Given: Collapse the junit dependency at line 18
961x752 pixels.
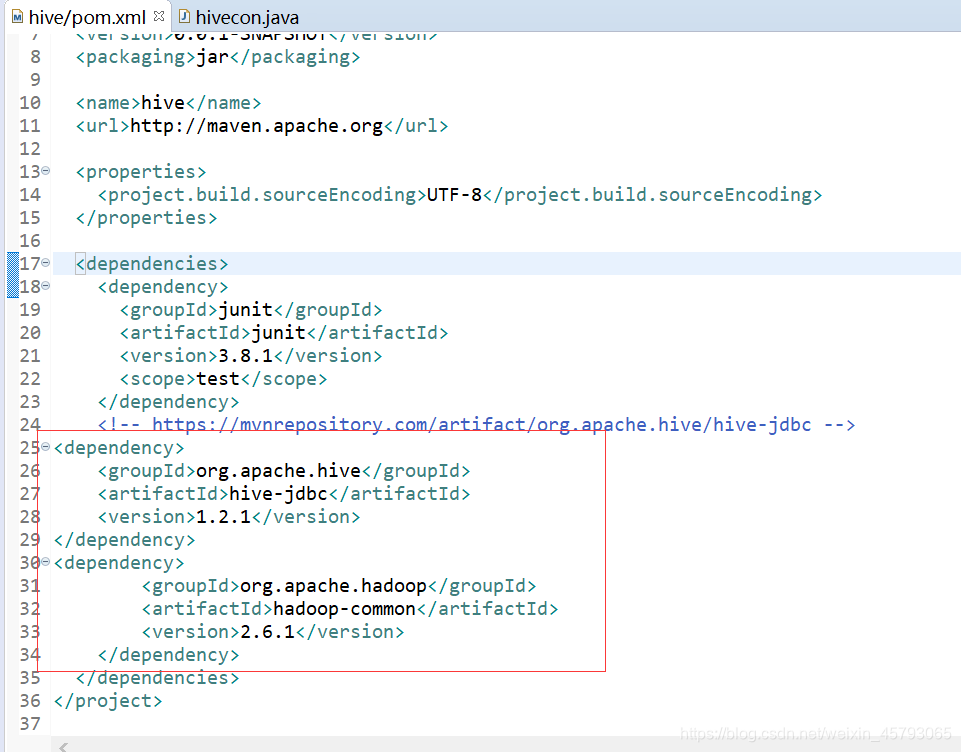Looking at the screenshot, I should pyautogui.click(x=45, y=286).
